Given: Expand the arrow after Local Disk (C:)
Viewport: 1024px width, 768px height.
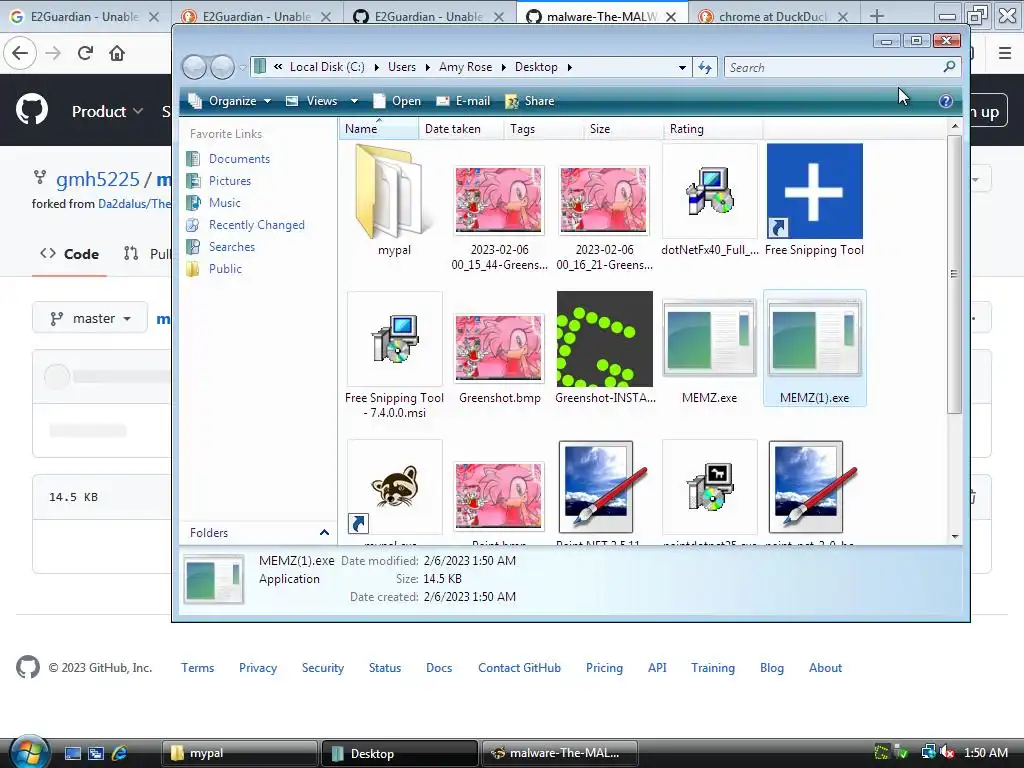Looking at the screenshot, I should click(376, 67).
